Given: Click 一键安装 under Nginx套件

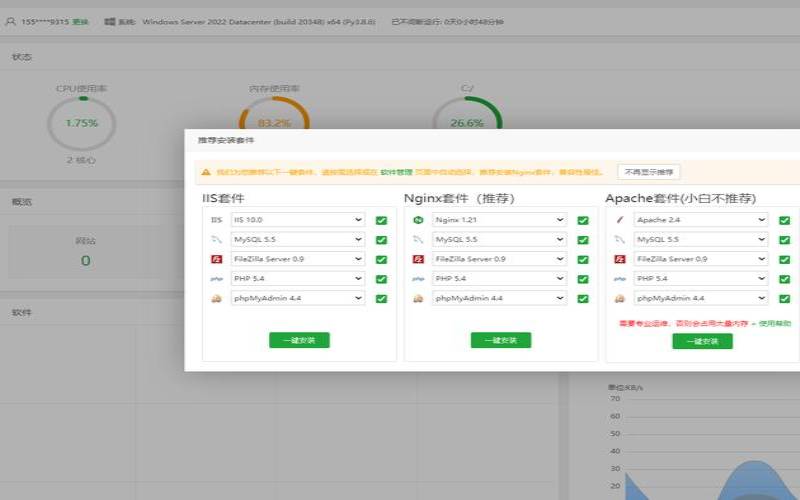Looking at the screenshot, I should pos(501,340).
